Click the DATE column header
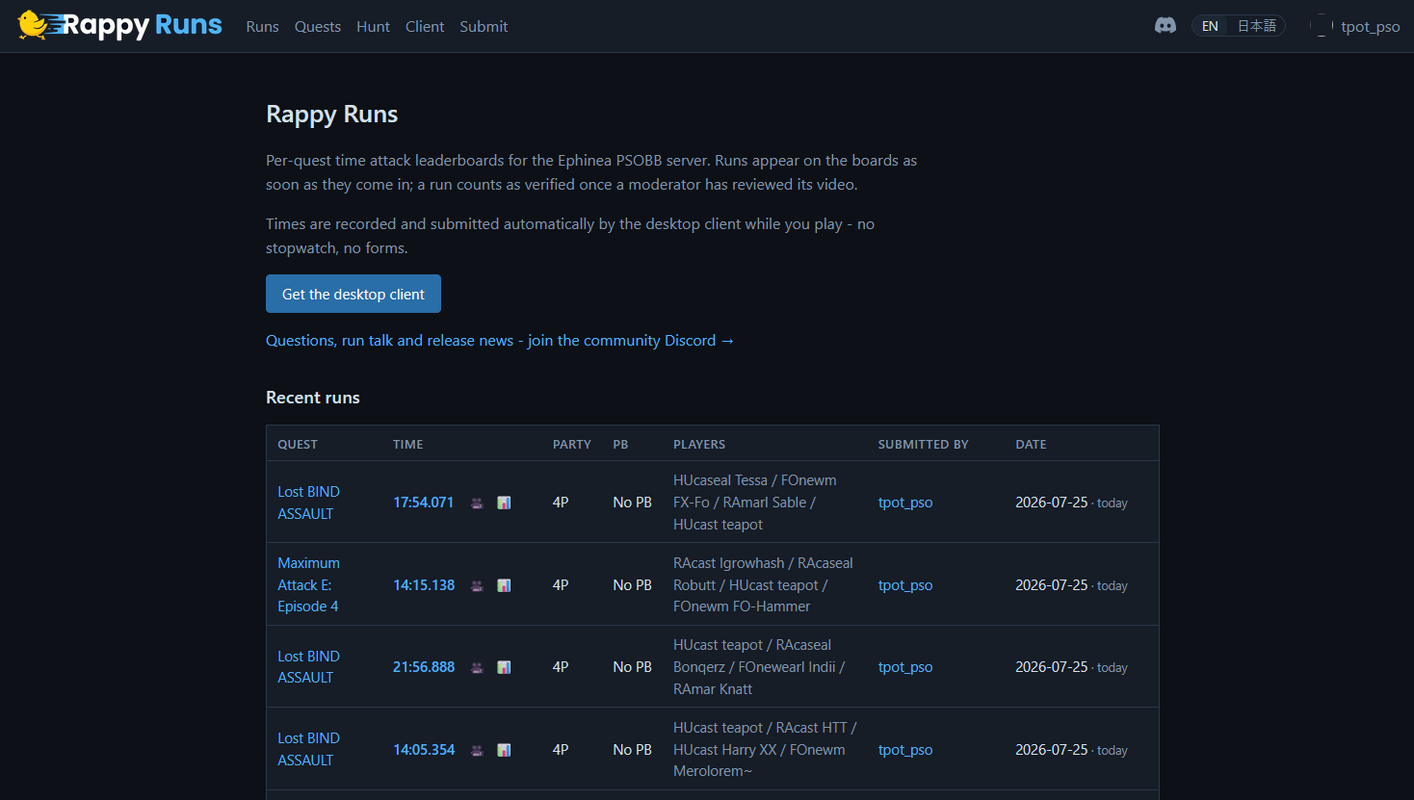The width and height of the screenshot is (1414, 800). click(x=1031, y=444)
